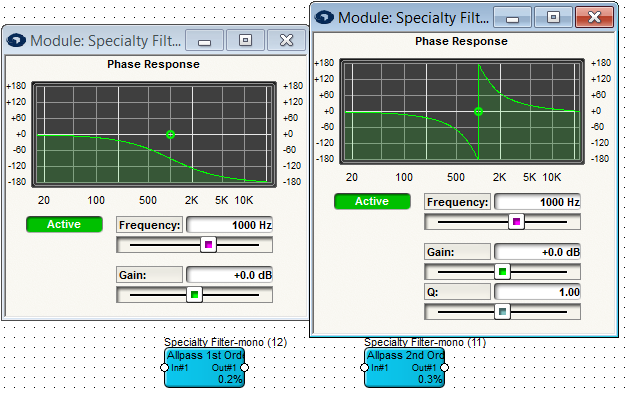Toggle Active button in right filter window

click(372, 201)
